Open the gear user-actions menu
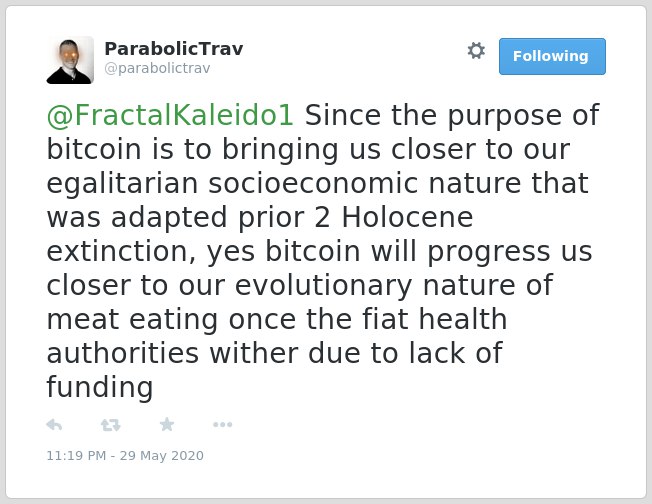This screenshot has width=652, height=504. point(476,51)
